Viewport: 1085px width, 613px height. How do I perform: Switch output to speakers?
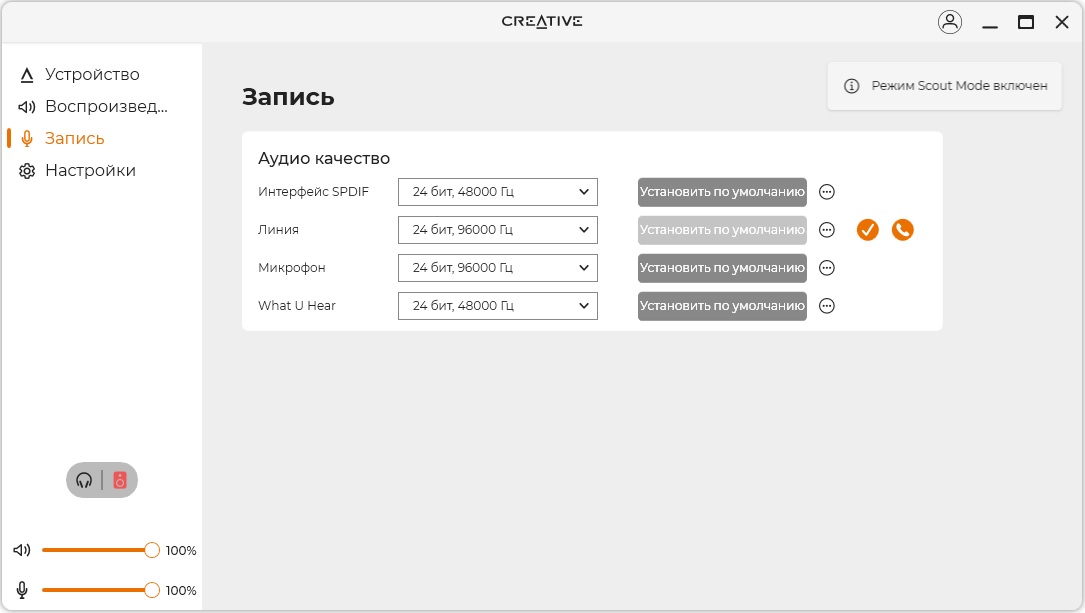(120, 480)
